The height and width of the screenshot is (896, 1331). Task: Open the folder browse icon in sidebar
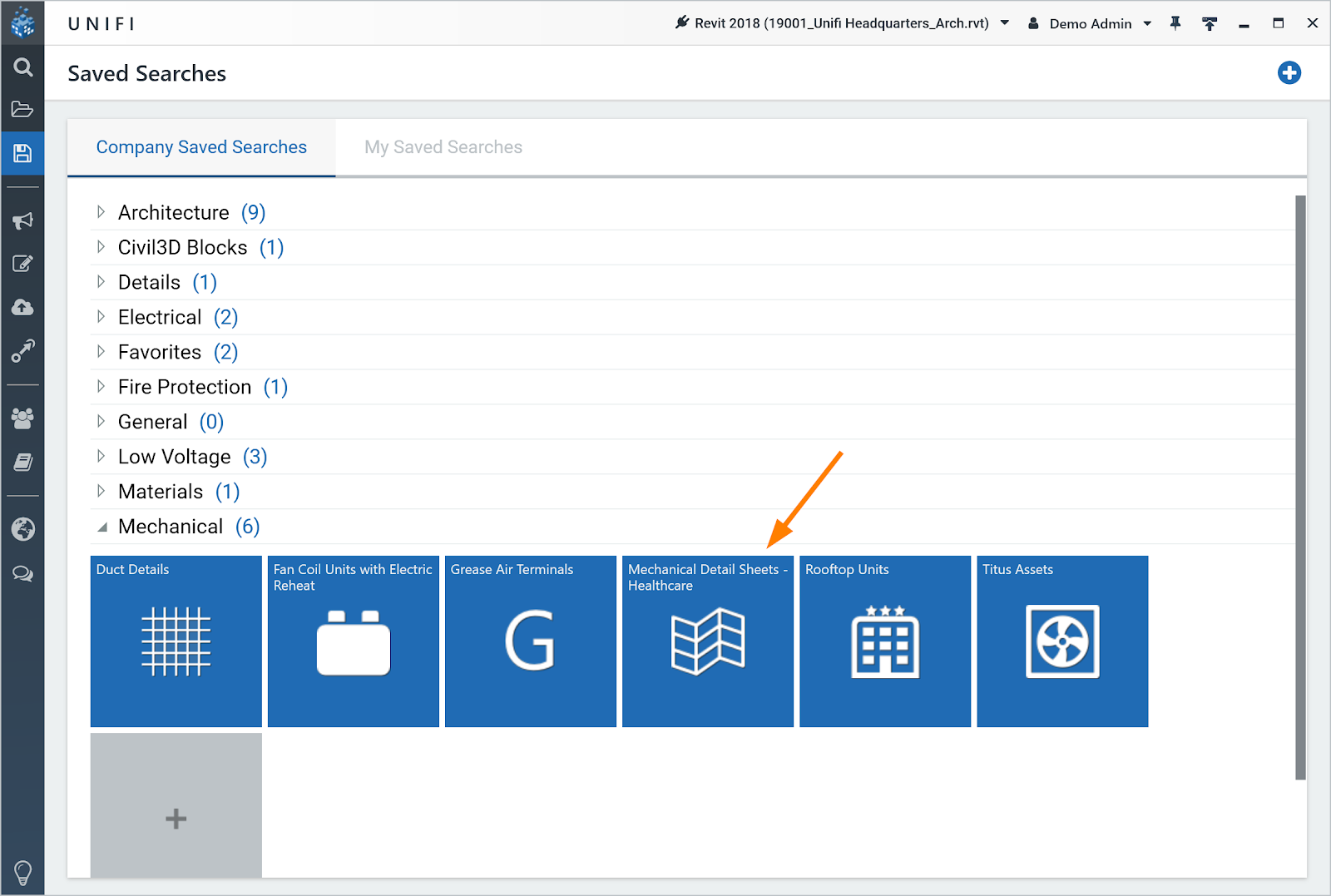22,109
